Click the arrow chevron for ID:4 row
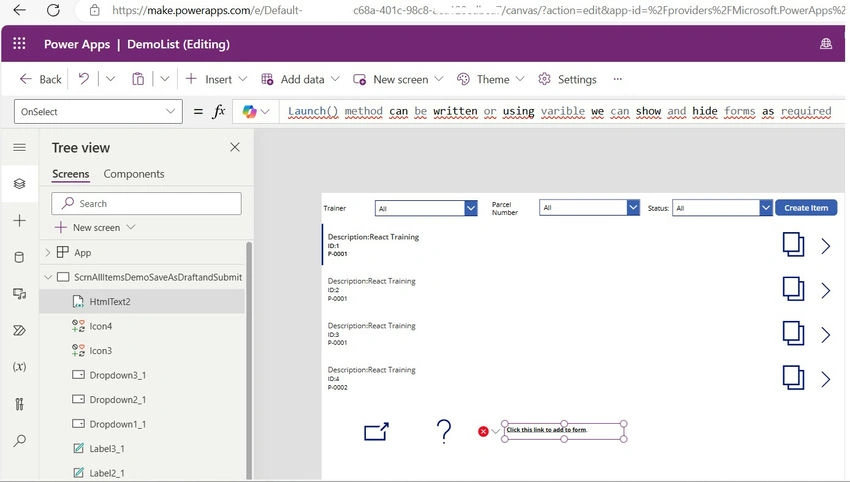Image resolution: width=850 pixels, height=482 pixels. click(826, 380)
